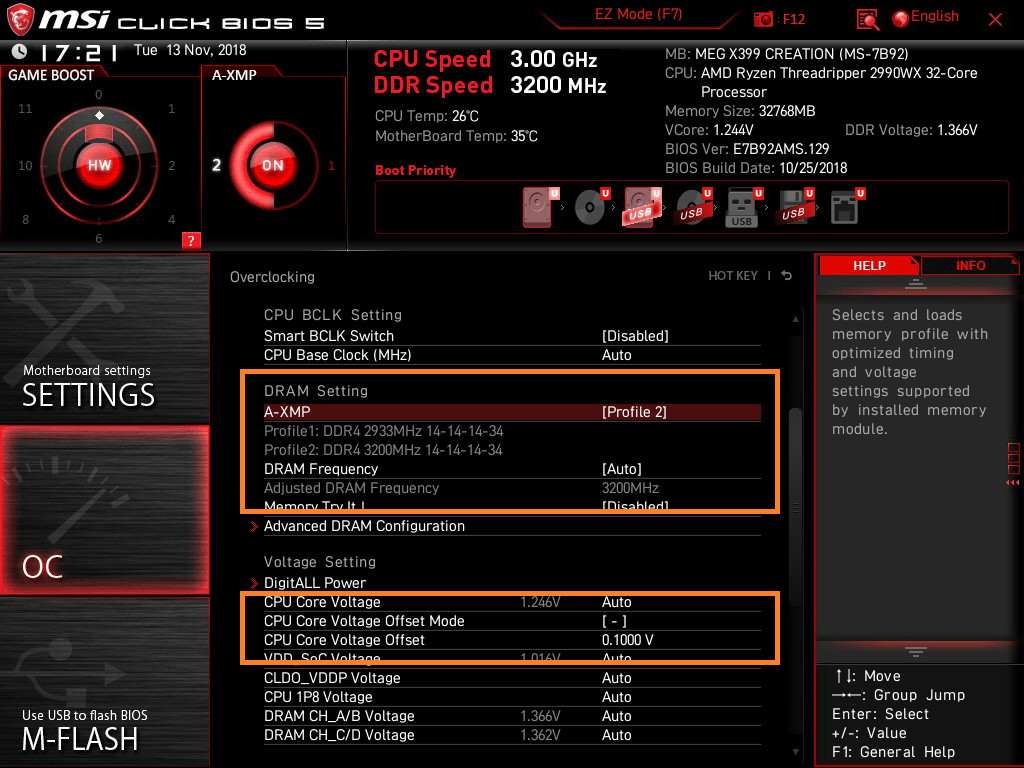
Task: Click the Memory Size 32768MB text
Action: pos(740,111)
